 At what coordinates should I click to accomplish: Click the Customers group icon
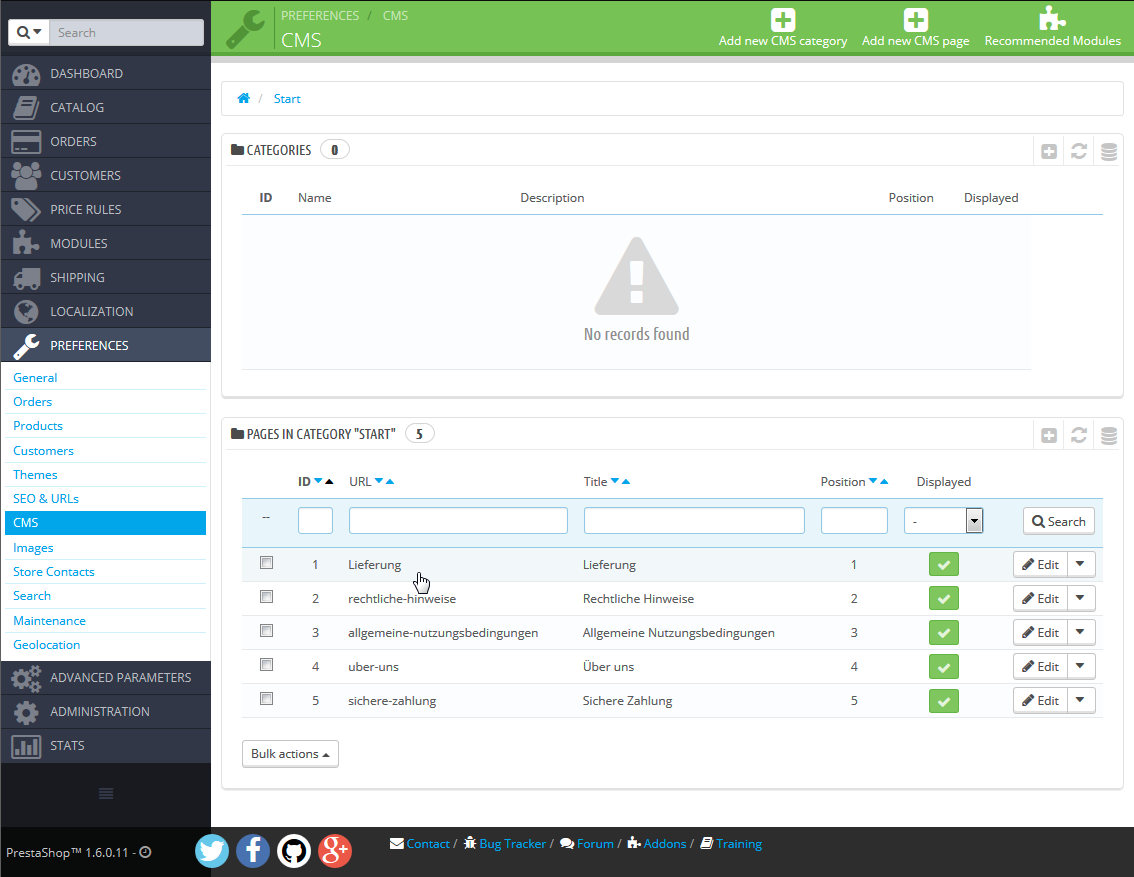(26, 176)
